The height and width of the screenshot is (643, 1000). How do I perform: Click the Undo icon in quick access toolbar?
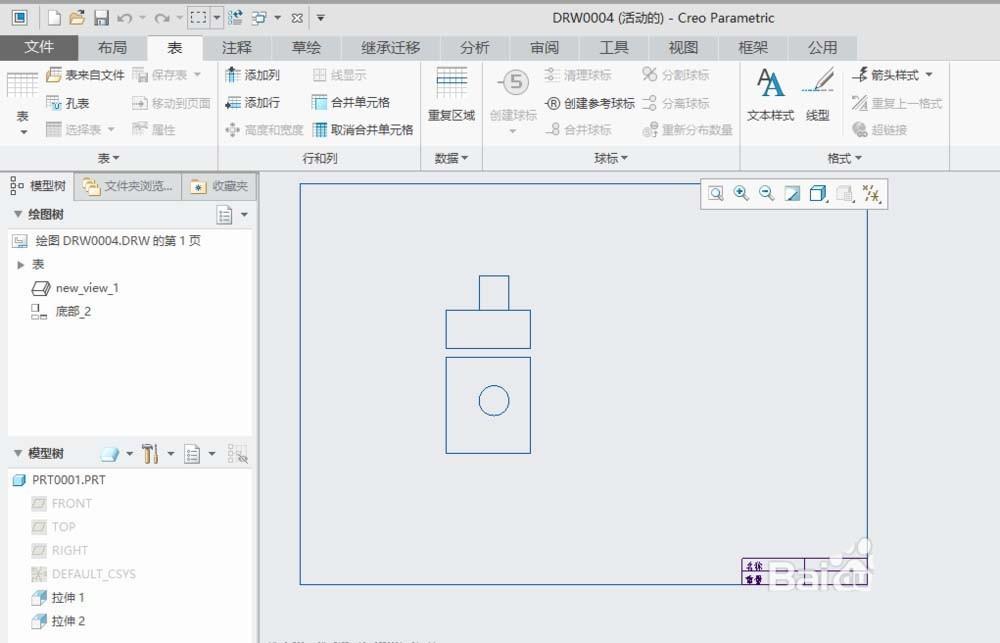tap(122, 17)
